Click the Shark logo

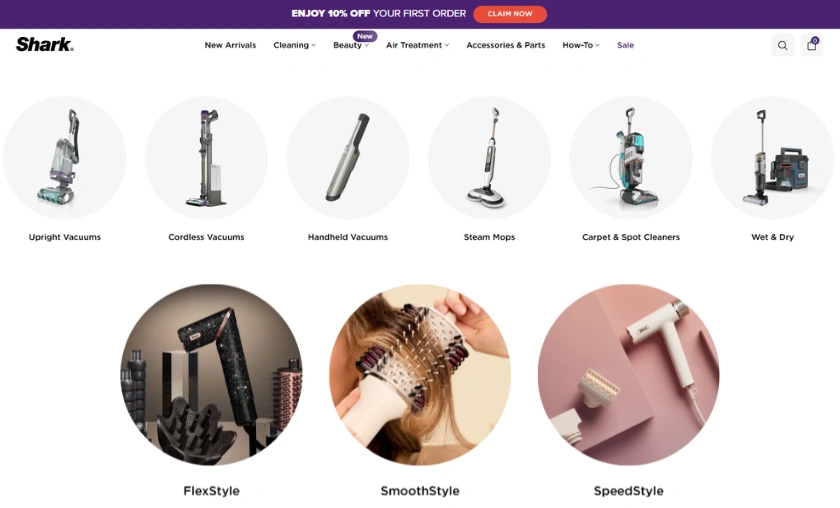(45, 44)
